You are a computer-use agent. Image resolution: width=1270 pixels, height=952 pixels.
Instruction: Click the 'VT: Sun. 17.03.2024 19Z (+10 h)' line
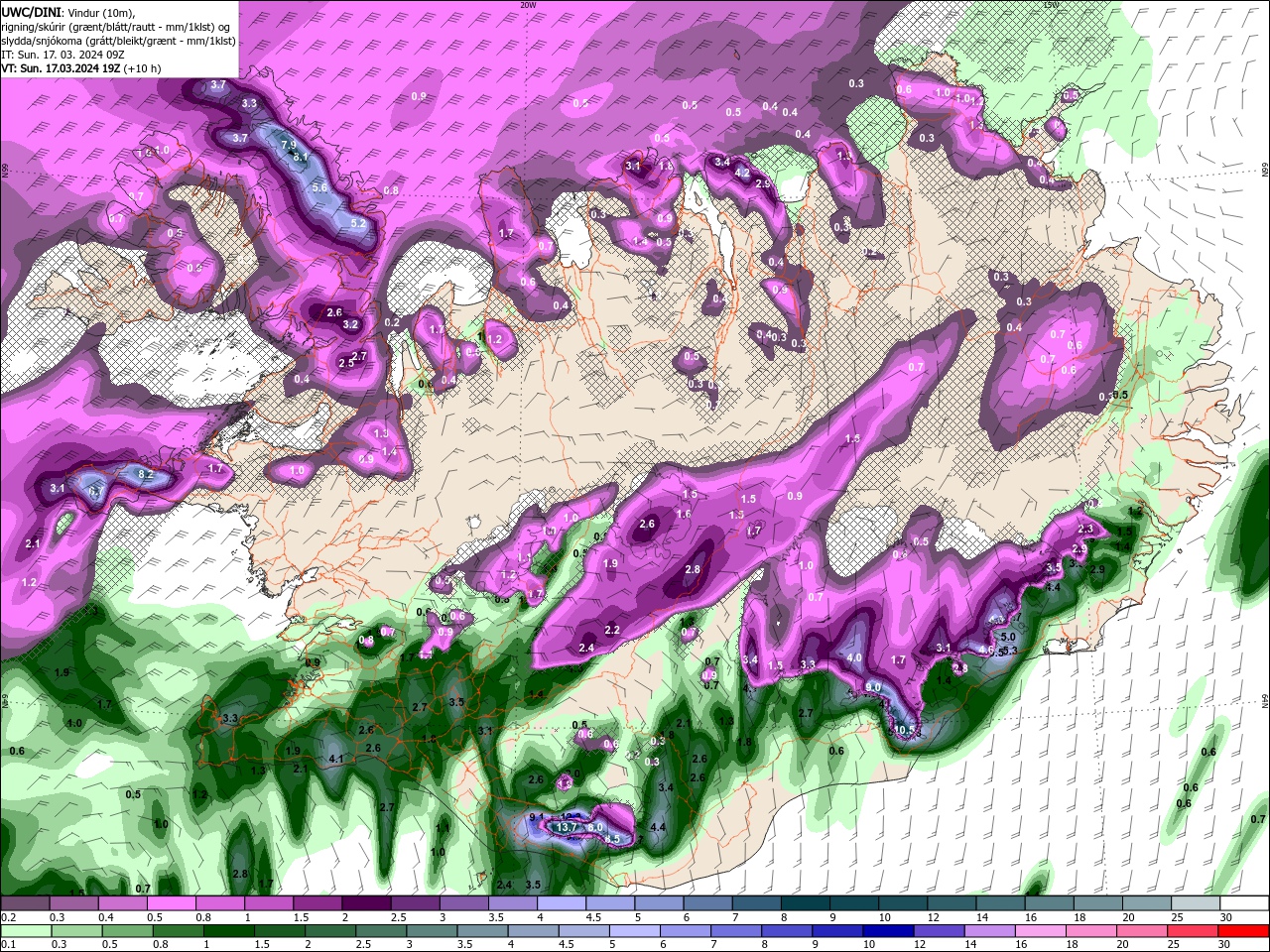pyautogui.click(x=81, y=68)
